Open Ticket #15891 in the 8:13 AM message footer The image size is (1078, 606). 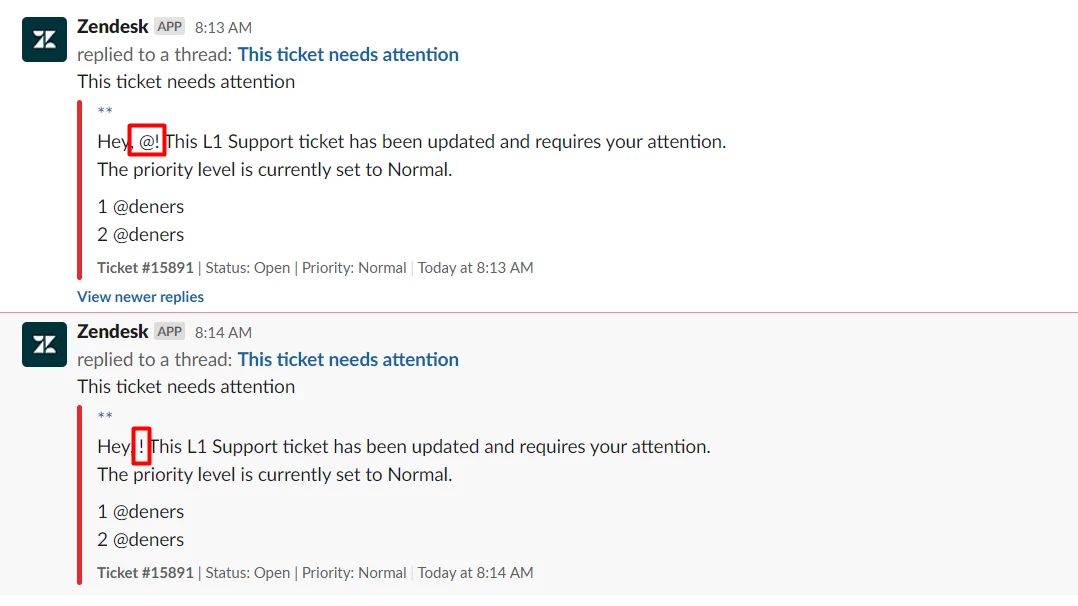[x=145, y=268]
